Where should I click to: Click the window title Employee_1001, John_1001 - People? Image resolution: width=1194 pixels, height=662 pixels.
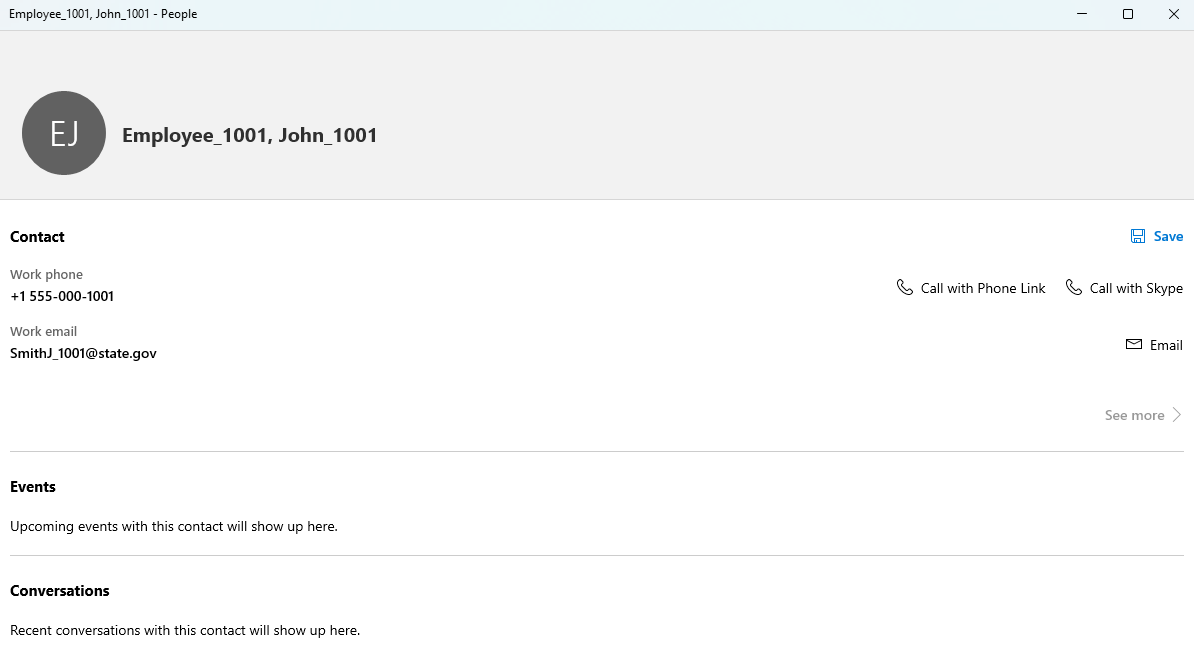[x=103, y=14]
